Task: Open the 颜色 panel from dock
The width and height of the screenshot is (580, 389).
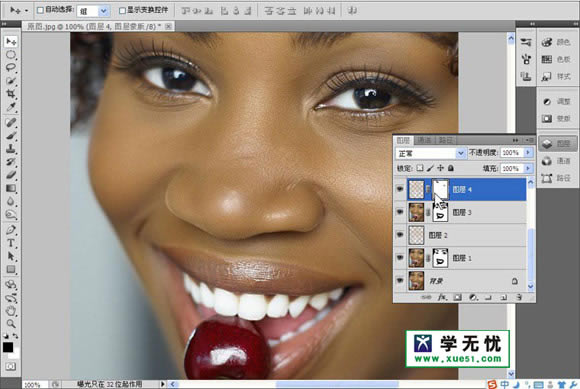Action: coord(556,42)
